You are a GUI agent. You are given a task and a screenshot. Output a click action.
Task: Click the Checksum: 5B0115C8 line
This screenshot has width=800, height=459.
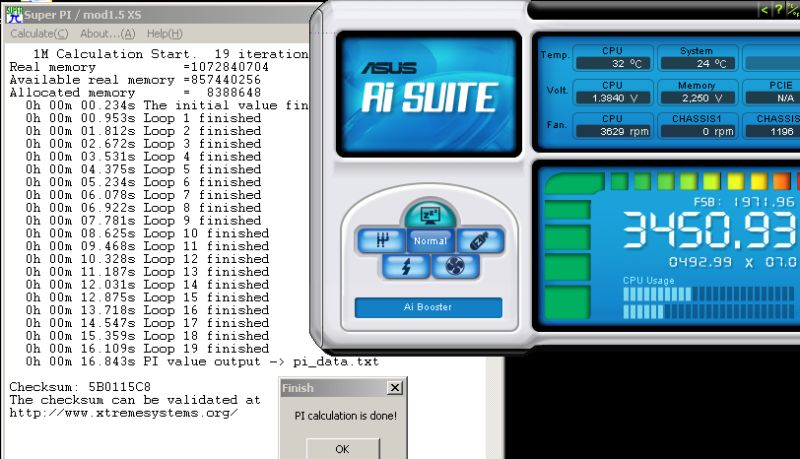point(80,387)
